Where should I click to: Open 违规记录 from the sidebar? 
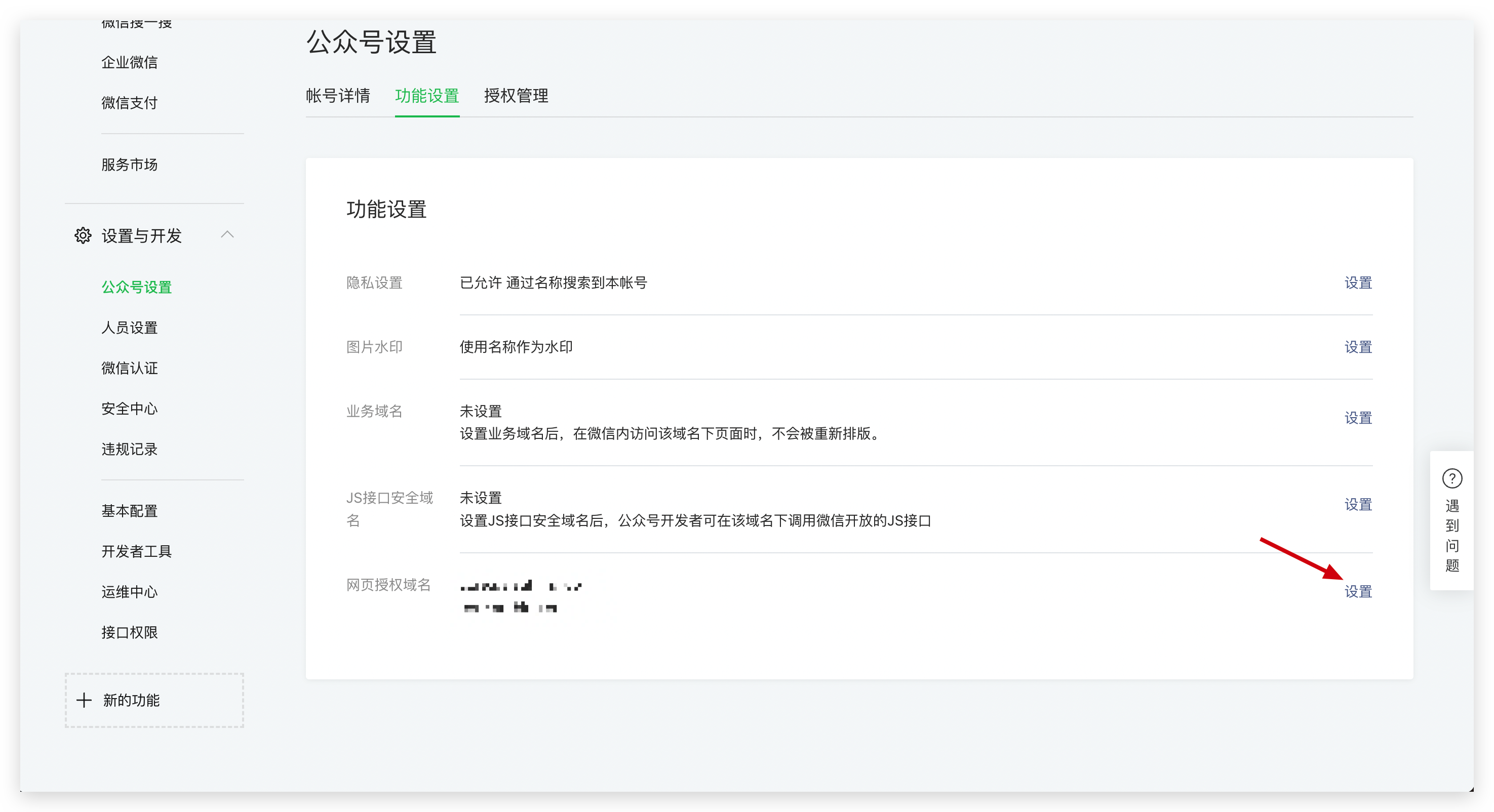[129, 449]
